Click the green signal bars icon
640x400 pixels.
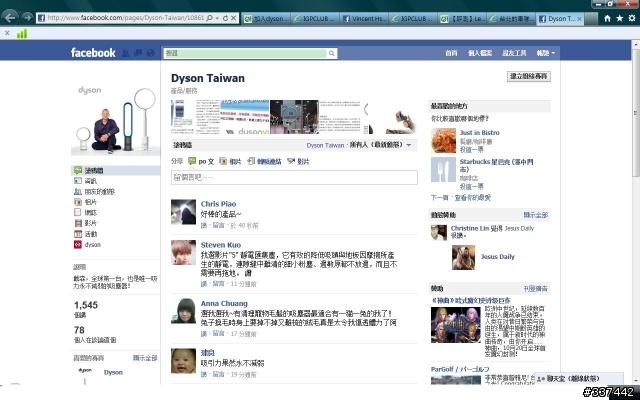point(22,33)
